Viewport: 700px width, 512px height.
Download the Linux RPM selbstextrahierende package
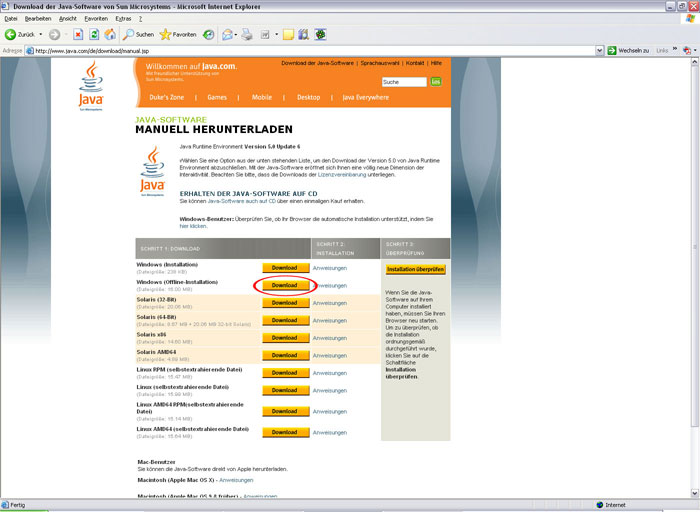tap(286, 373)
